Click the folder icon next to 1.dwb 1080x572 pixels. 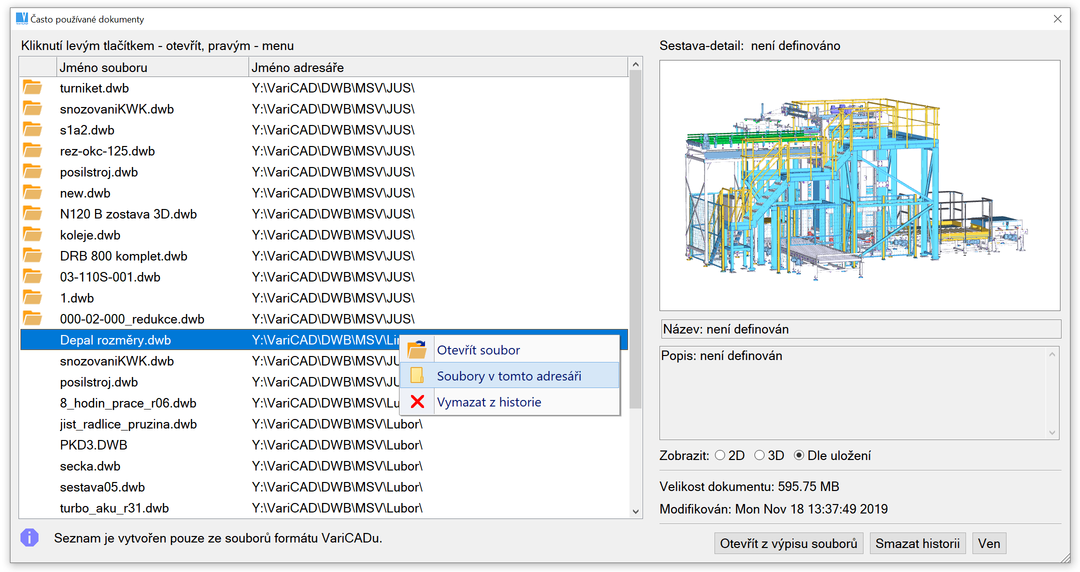point(33,298)
